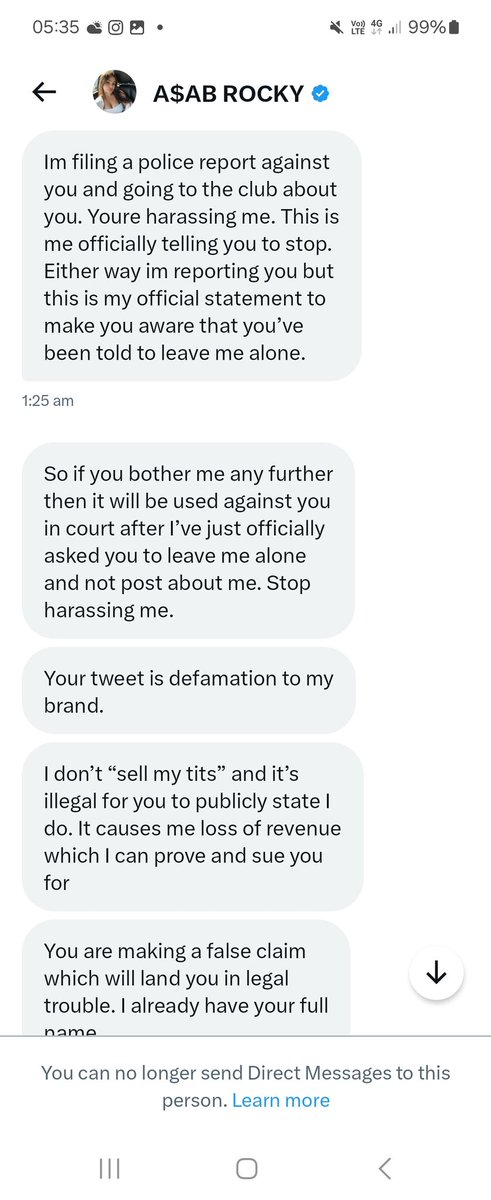Open A$AB ROCKY conversation title
The image size is (491, 1200).
point(228,94)
